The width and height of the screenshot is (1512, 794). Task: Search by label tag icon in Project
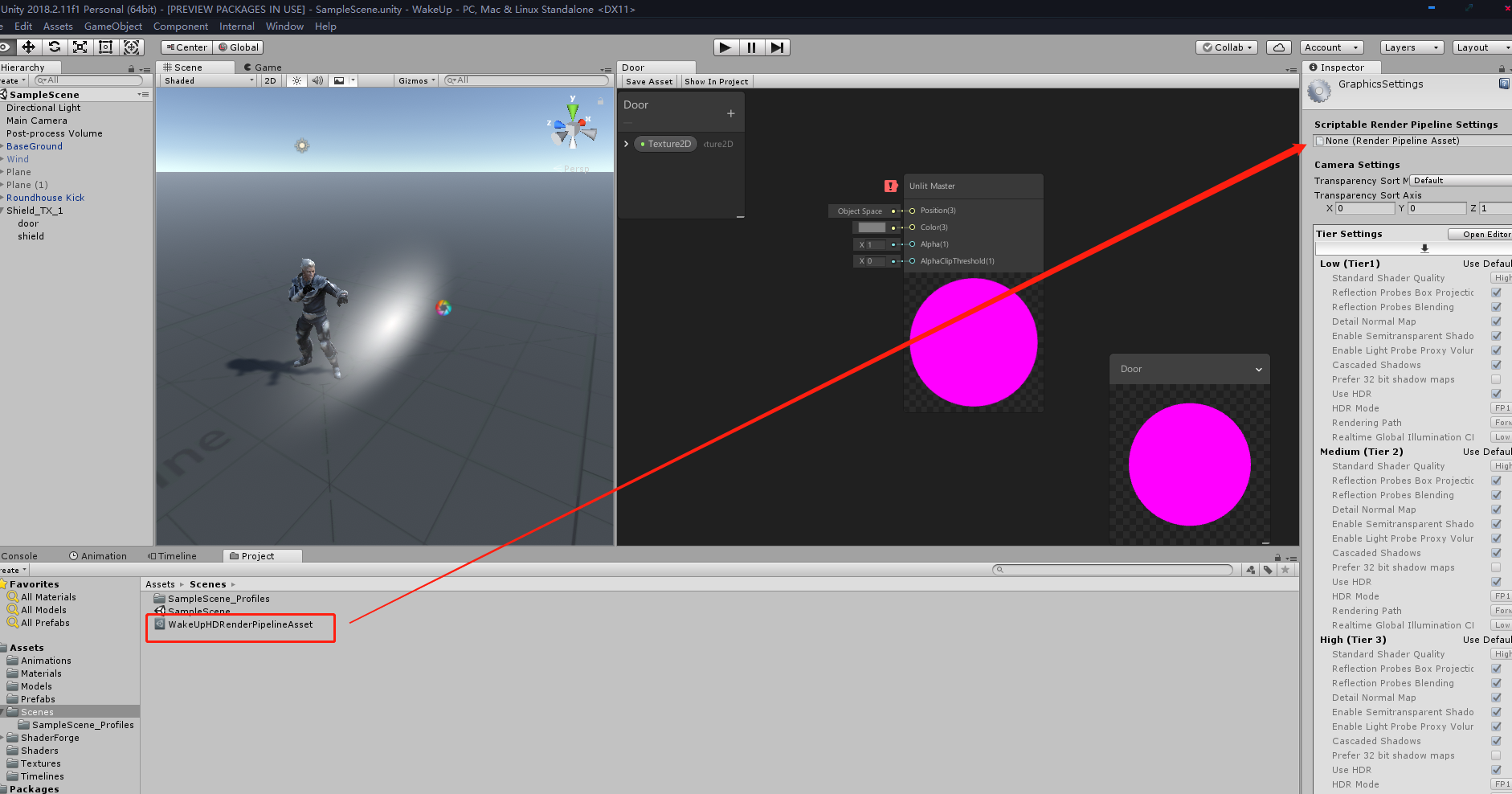click(x=1268, y=570)
